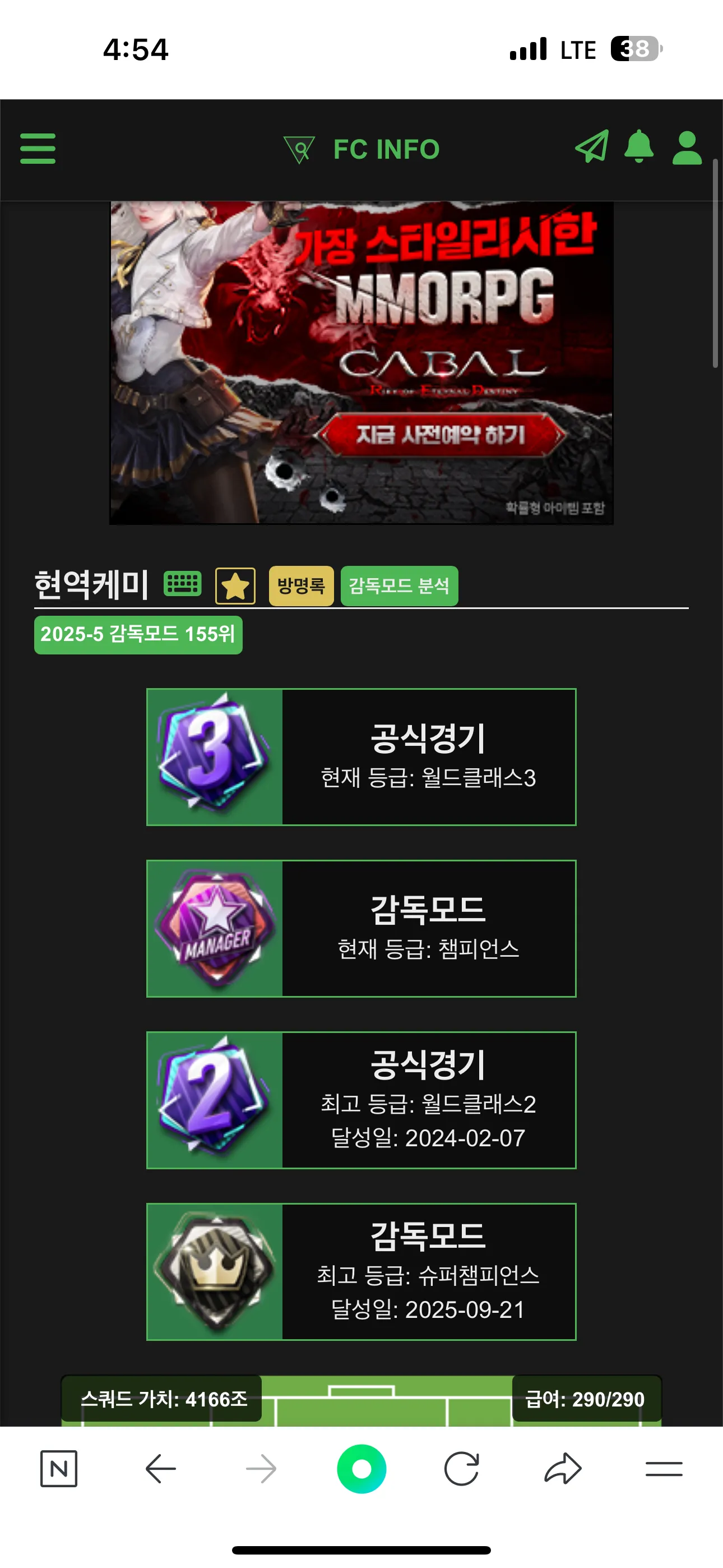Open the notifications bell
723x1568 pixels.
point(639,146)
